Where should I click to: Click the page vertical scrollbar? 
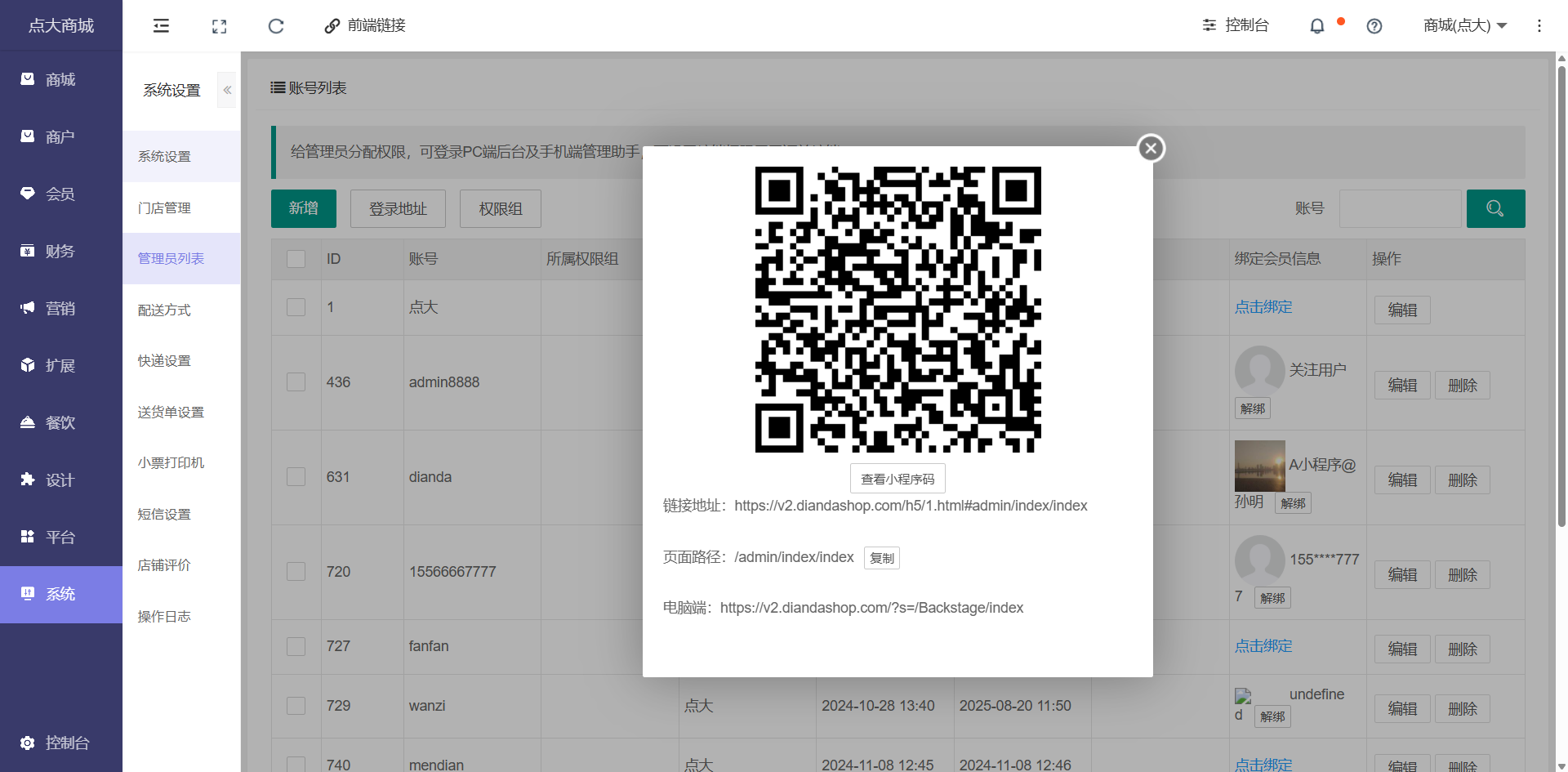coord(1561,297)
